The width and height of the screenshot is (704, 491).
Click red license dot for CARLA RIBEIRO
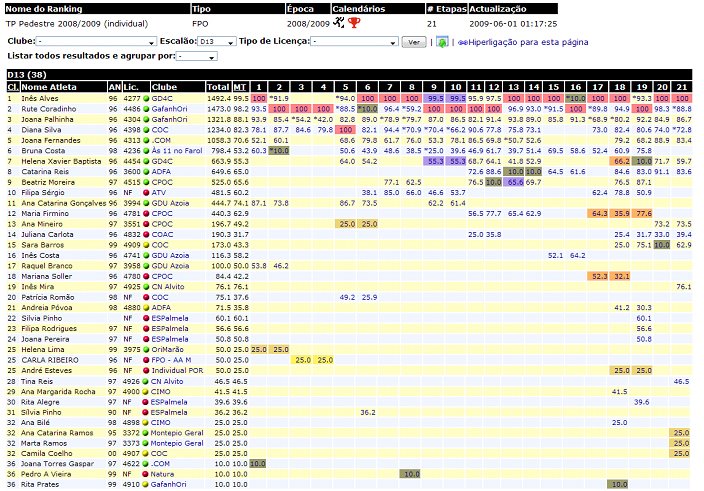145,360
